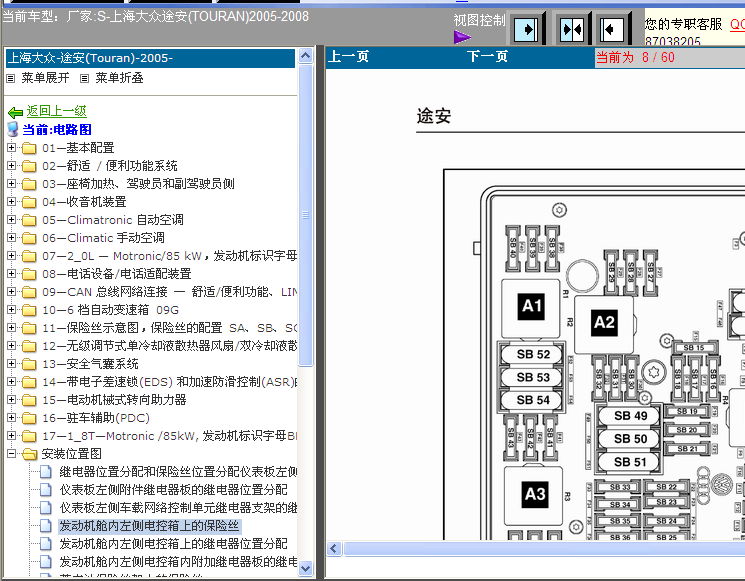Viewport: 745px width, 581px height.
Task: Click the diagram horizontal scrollbar track
Action: (544, 549)
